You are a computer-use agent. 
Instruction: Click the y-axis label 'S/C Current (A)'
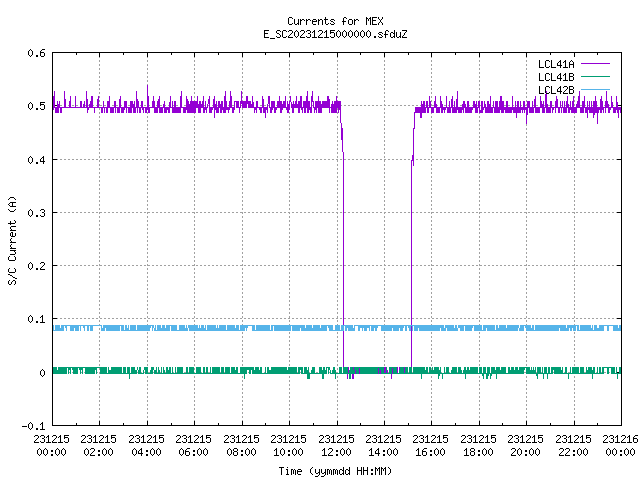click(x=13, y=241)
